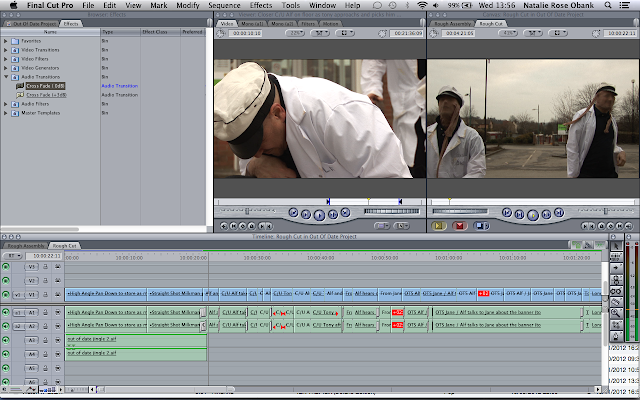Screen dimensions: 640x400
Task: Toggle Auto Select on track V2
Action: (58, 280)
